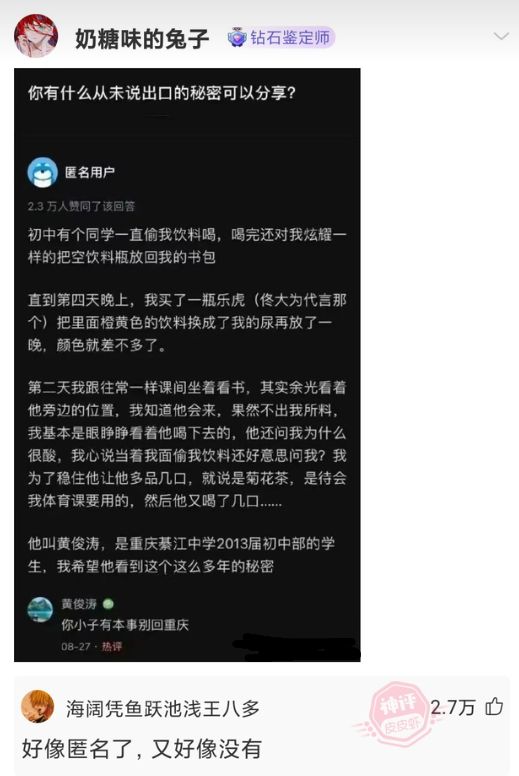
Task: Open the embedded dark screenshot image
Action: (x=187, y=365)
